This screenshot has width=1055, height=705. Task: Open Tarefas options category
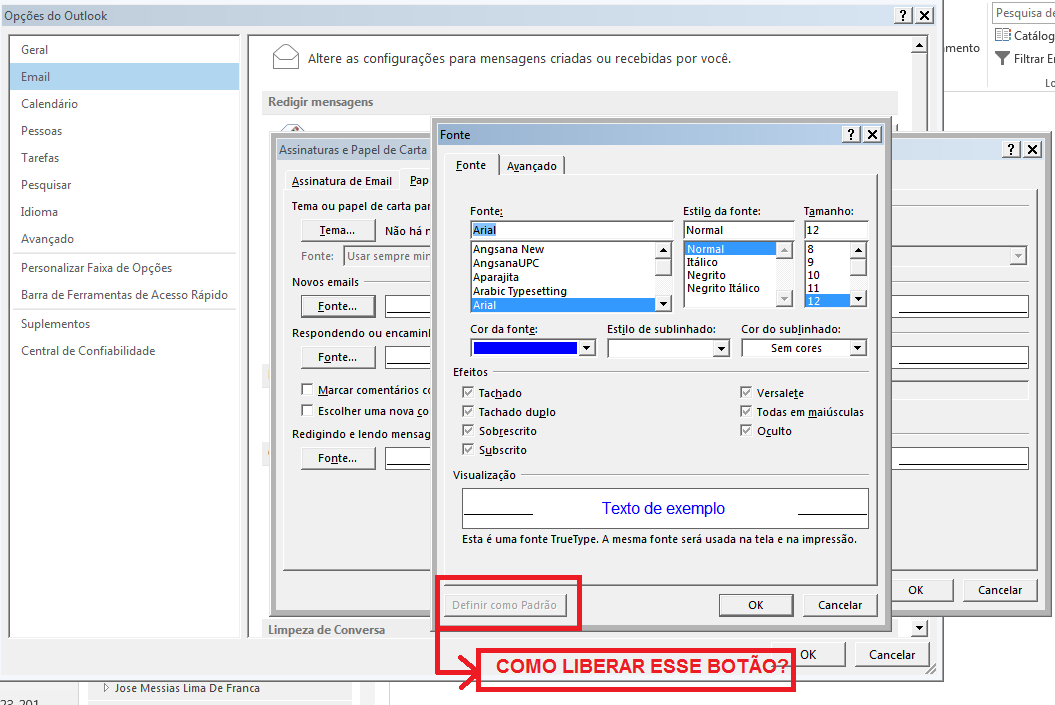click(124, 157)
